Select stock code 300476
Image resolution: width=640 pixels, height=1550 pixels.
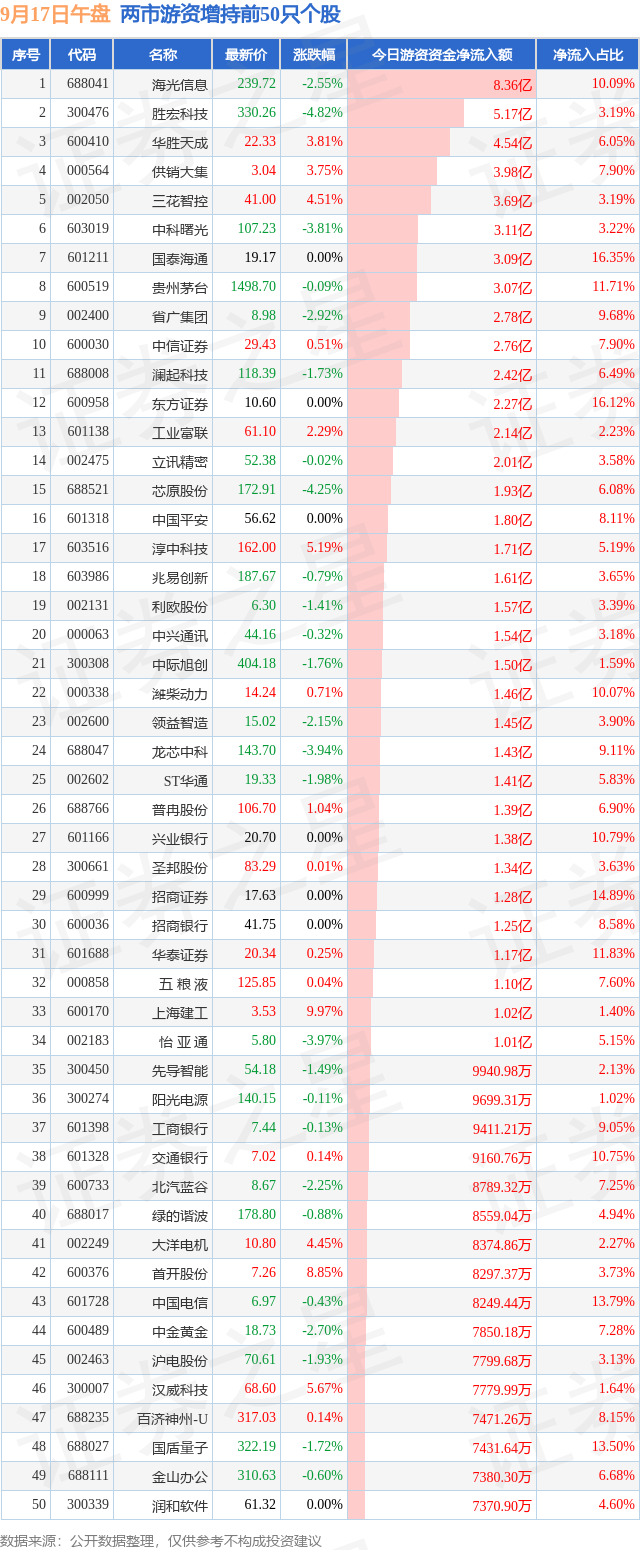pyautogui.click(x=87, y=114)
